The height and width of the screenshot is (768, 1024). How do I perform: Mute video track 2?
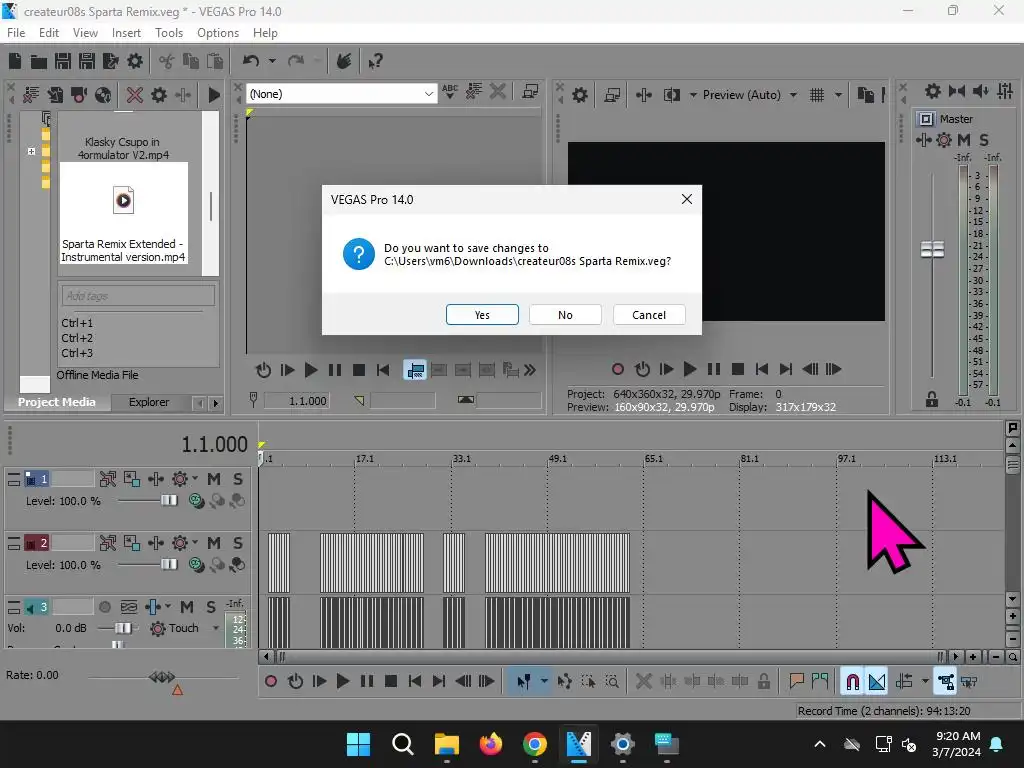coord(214,543)
